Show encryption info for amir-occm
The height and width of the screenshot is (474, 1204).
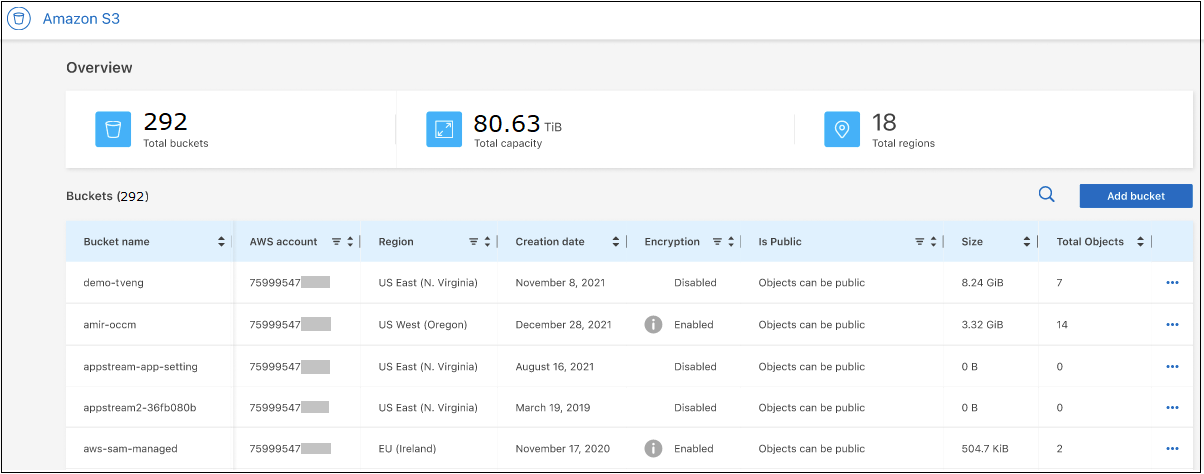click(653, 324)
